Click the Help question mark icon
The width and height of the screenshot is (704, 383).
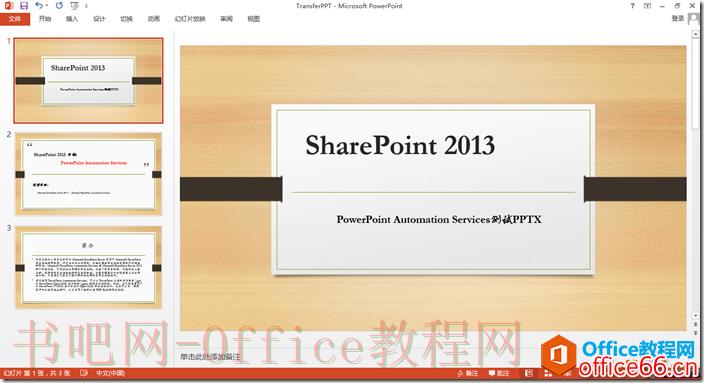(x=632, y=6)
